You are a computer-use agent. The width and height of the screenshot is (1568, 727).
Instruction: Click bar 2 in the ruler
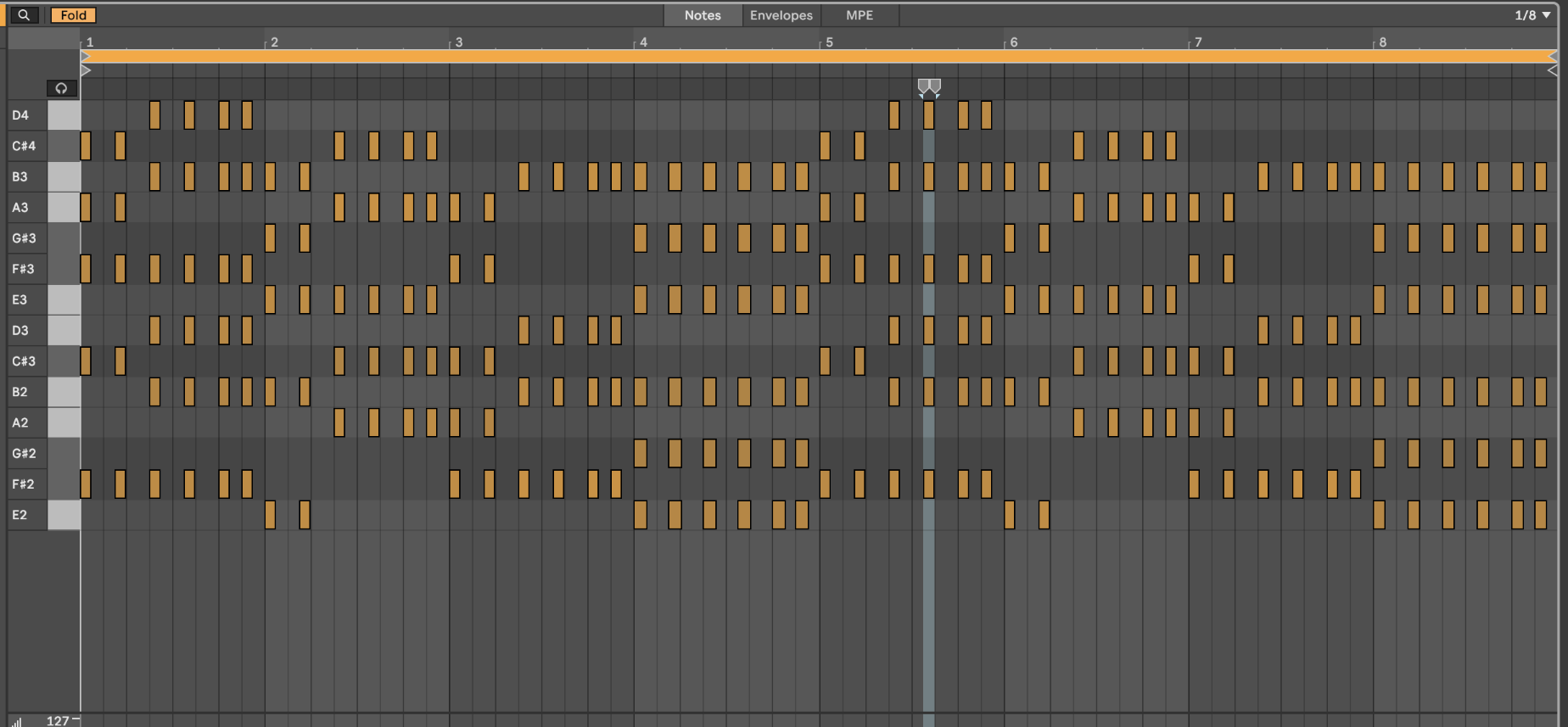click(273, 42)
